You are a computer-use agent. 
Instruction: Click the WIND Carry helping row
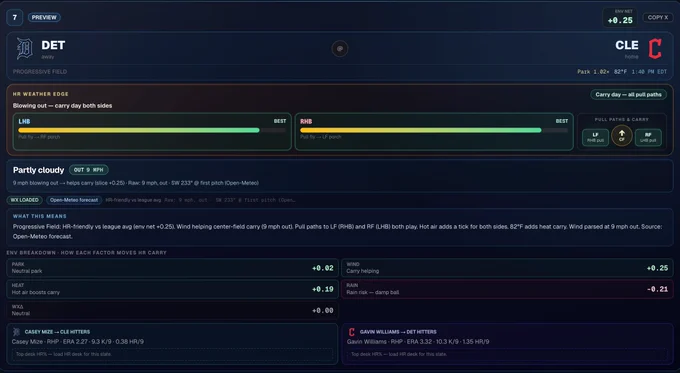point(507,268)
